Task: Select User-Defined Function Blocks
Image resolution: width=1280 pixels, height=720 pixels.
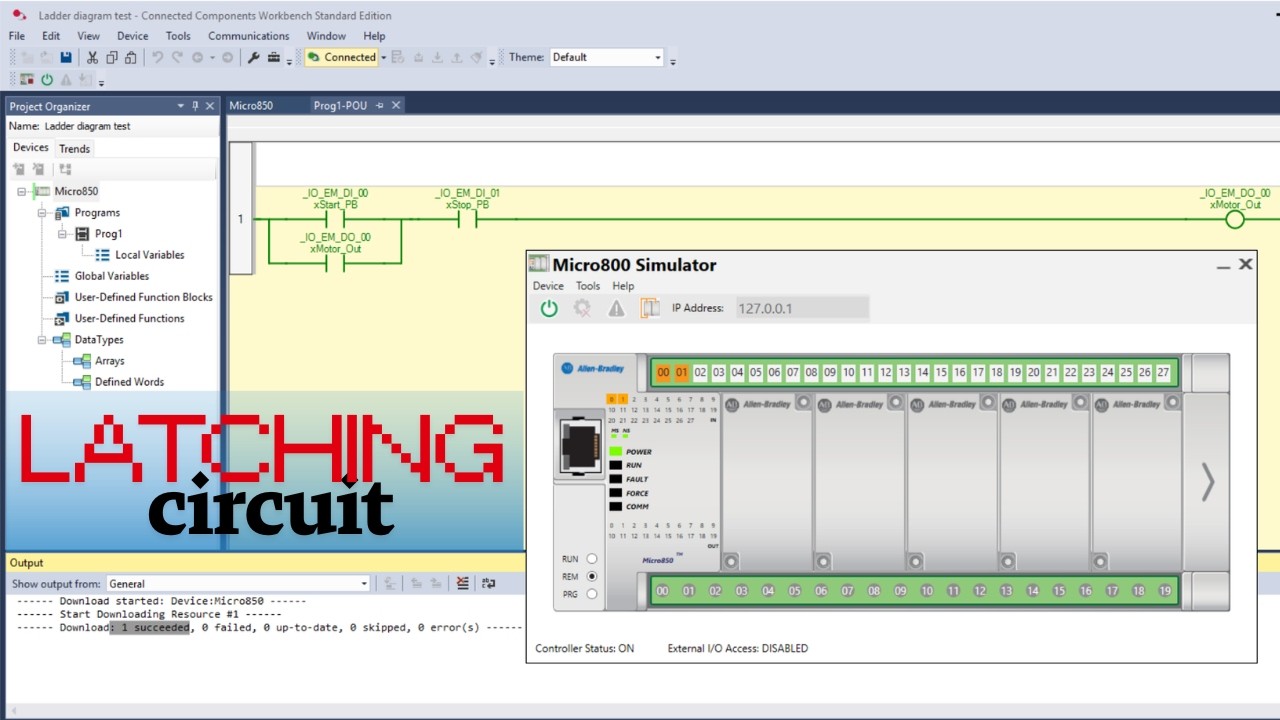Action: point(143,297)
